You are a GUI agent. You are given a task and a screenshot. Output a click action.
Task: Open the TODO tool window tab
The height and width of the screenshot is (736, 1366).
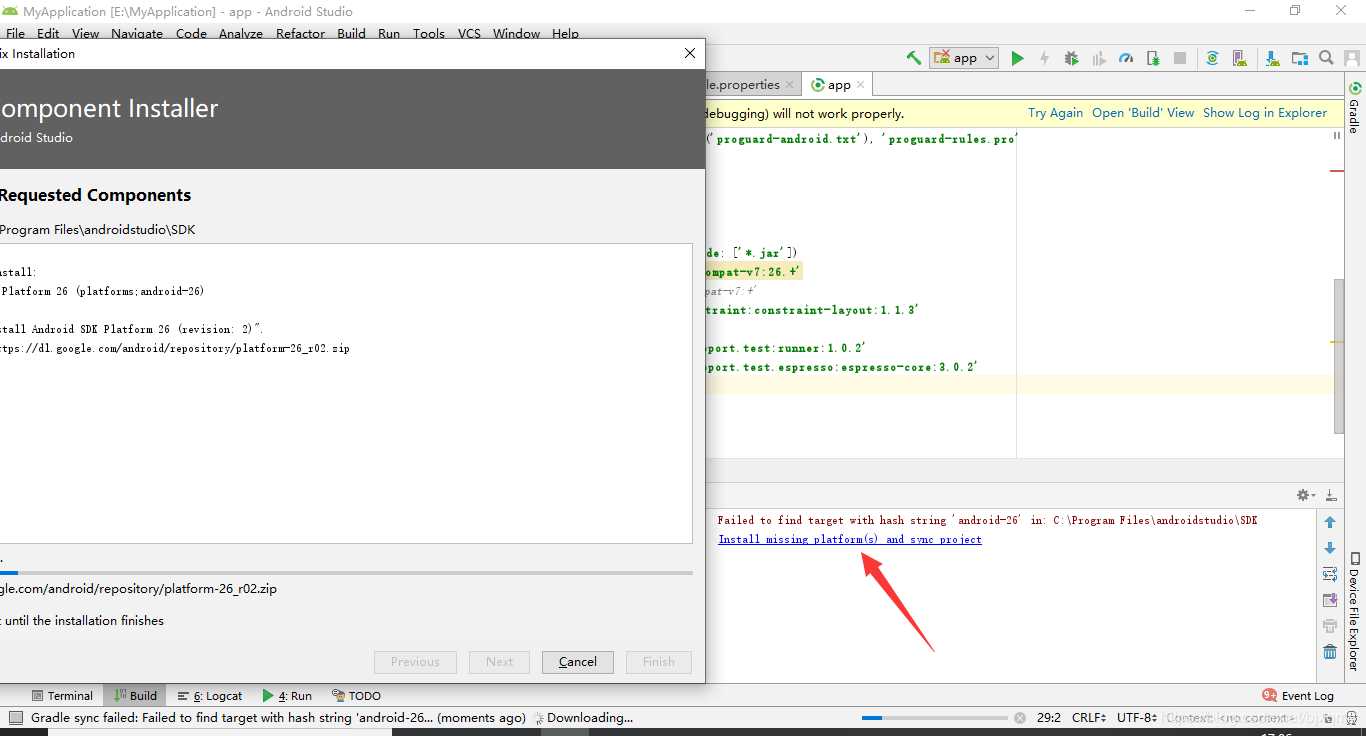pyautogui.click(x=356, y=695)
